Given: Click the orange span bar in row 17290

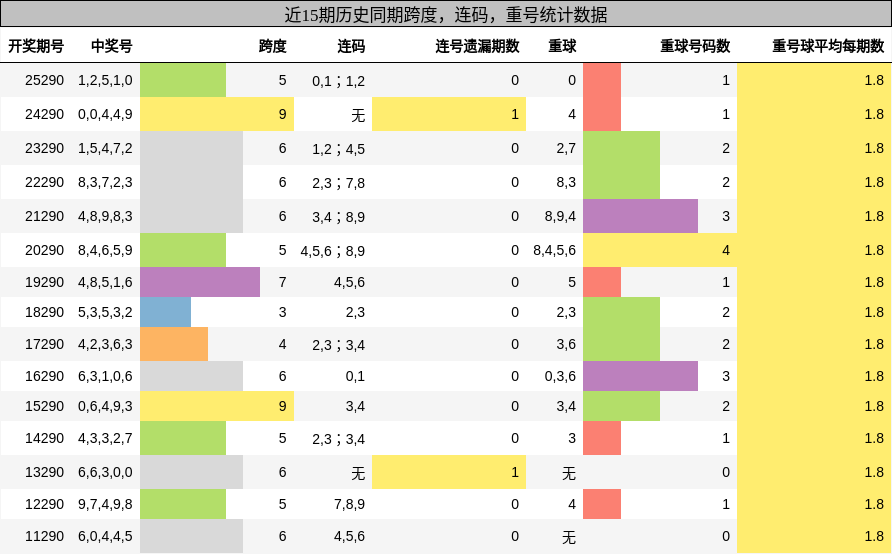Looking at the screenshot, I should [174, 344].
